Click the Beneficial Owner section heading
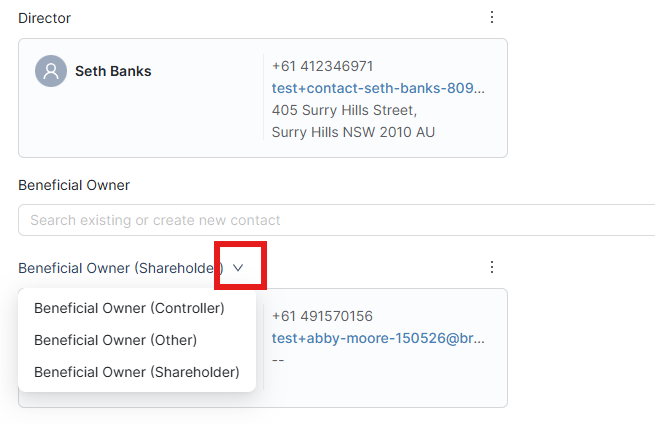Viewport: 655px width, 424px height. click(74, 185)
